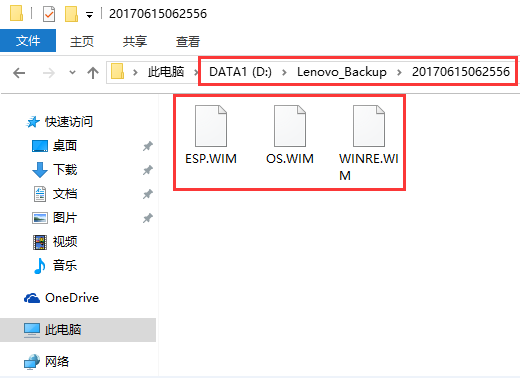Unpin 桌面 using its pin icon
Viewport: 520px width, 378px height.
click(x=148, y=146)
